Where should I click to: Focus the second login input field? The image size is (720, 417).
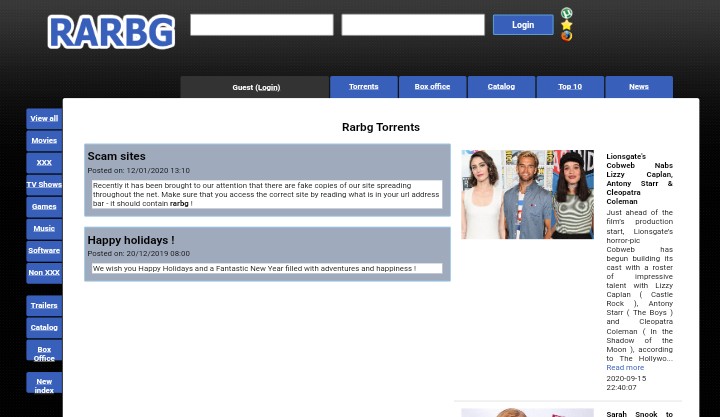click(x=413, y=25)
